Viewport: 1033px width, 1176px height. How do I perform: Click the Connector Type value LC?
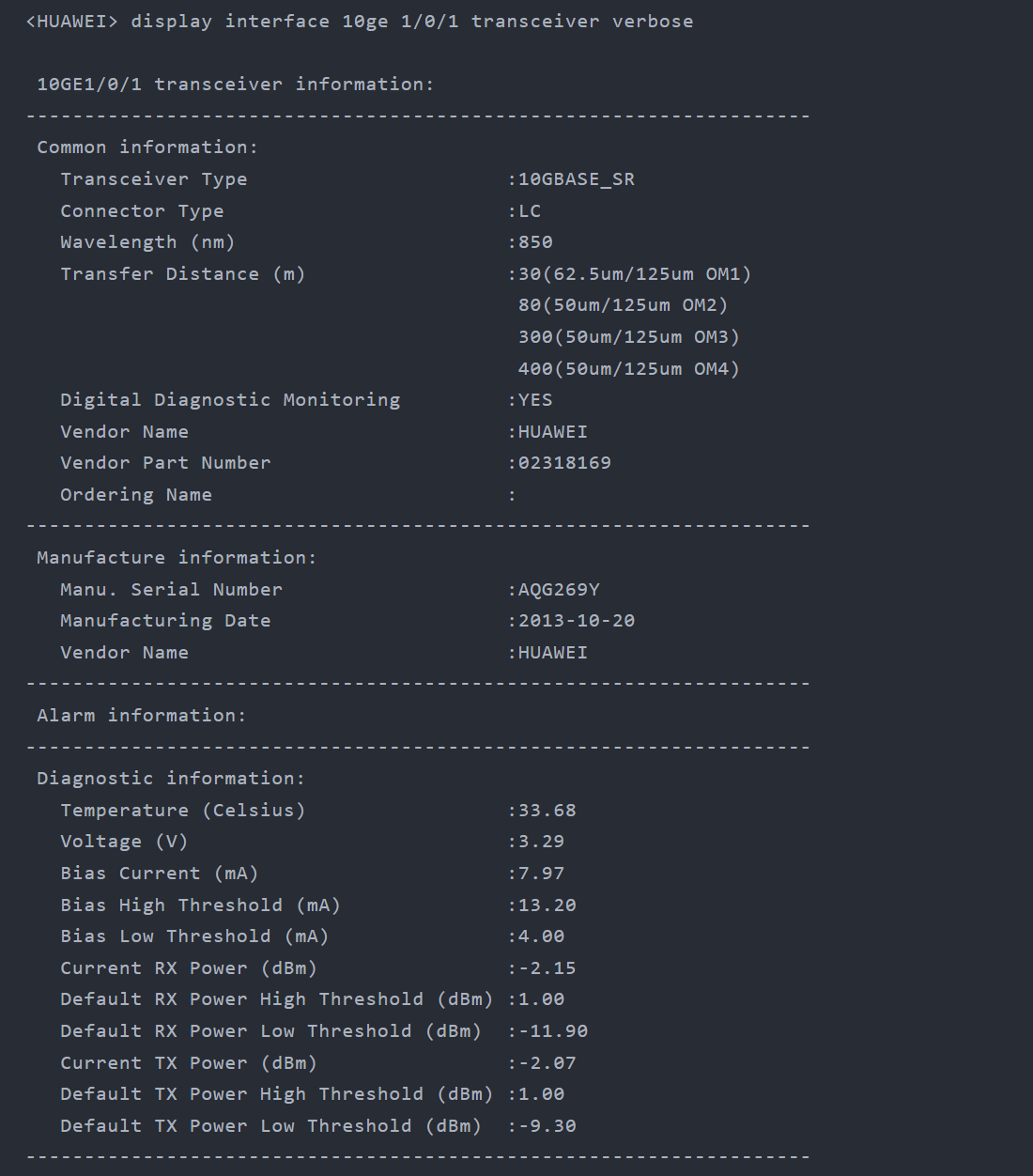pos(530,211)
